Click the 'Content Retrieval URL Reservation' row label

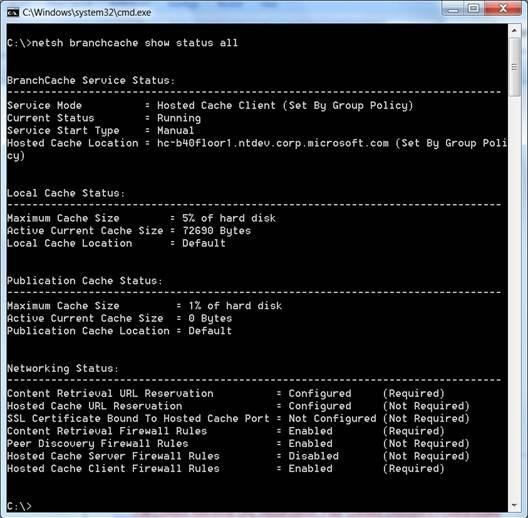110,393
